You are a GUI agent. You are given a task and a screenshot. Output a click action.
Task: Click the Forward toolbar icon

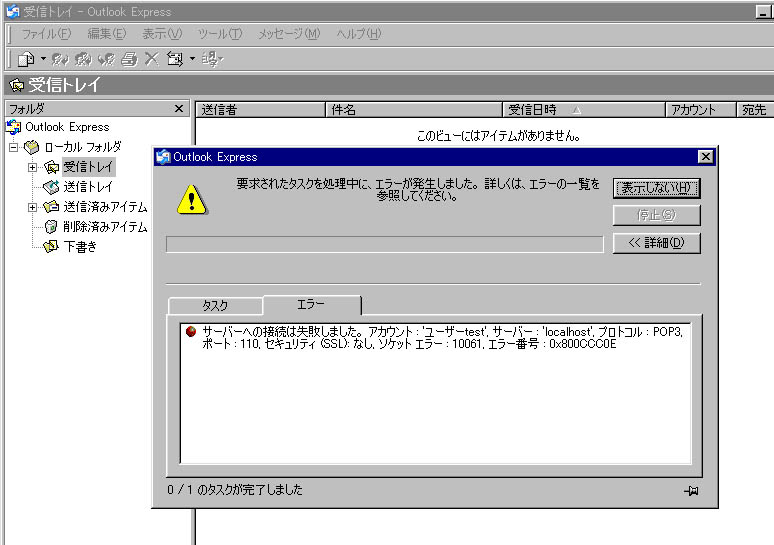[106, 59]
